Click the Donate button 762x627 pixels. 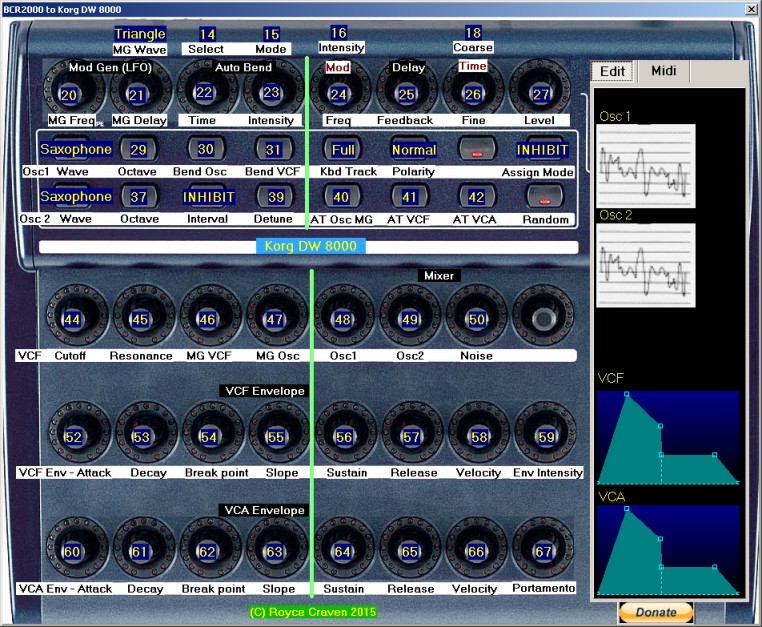click(655, 612)
